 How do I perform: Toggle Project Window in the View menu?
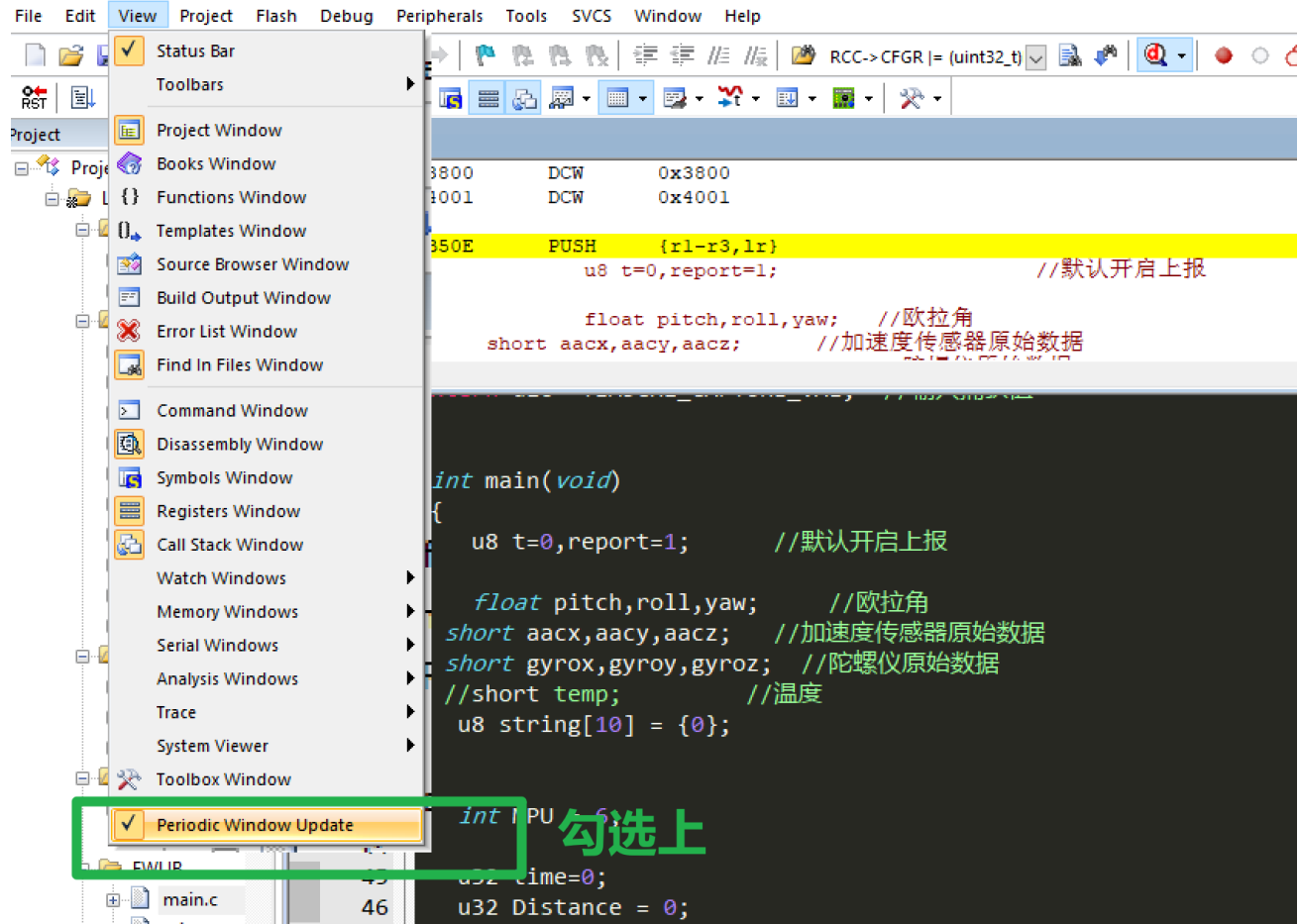pos(268,130)
